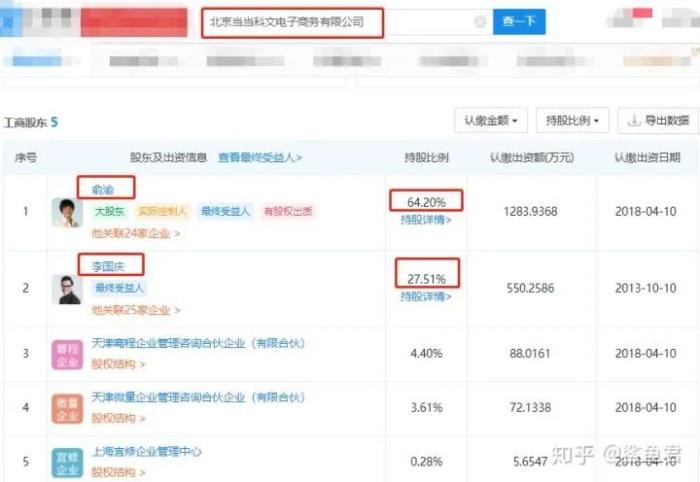Open 上海宜修企业管理中心 company link
The height and width of the screenshot is (482, 700).
pos(146,452)
